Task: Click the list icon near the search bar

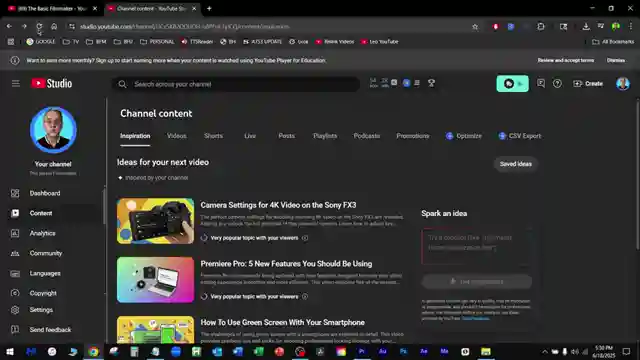Action: [417, 83]
